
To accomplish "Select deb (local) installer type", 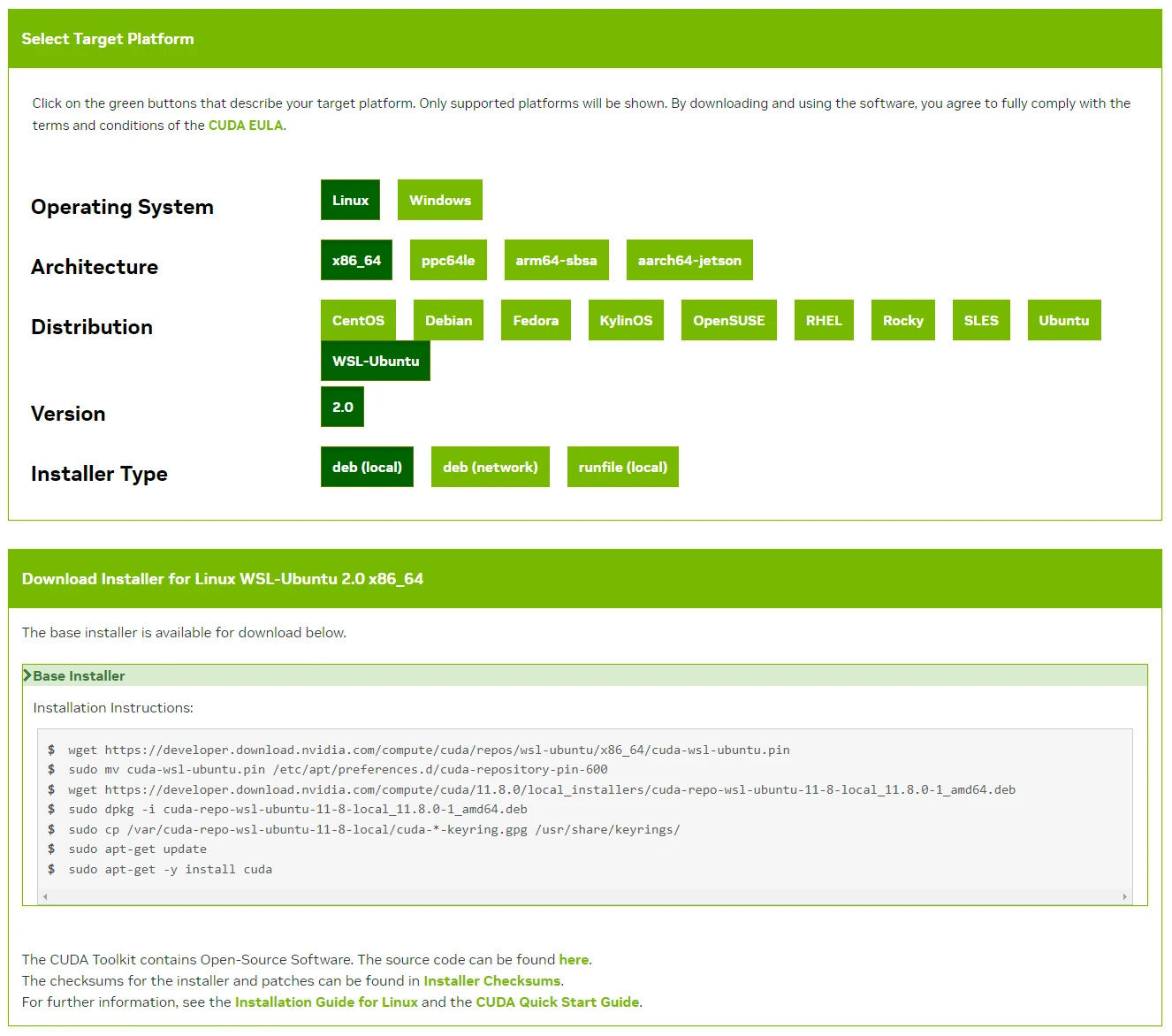I will pos(367,467).
